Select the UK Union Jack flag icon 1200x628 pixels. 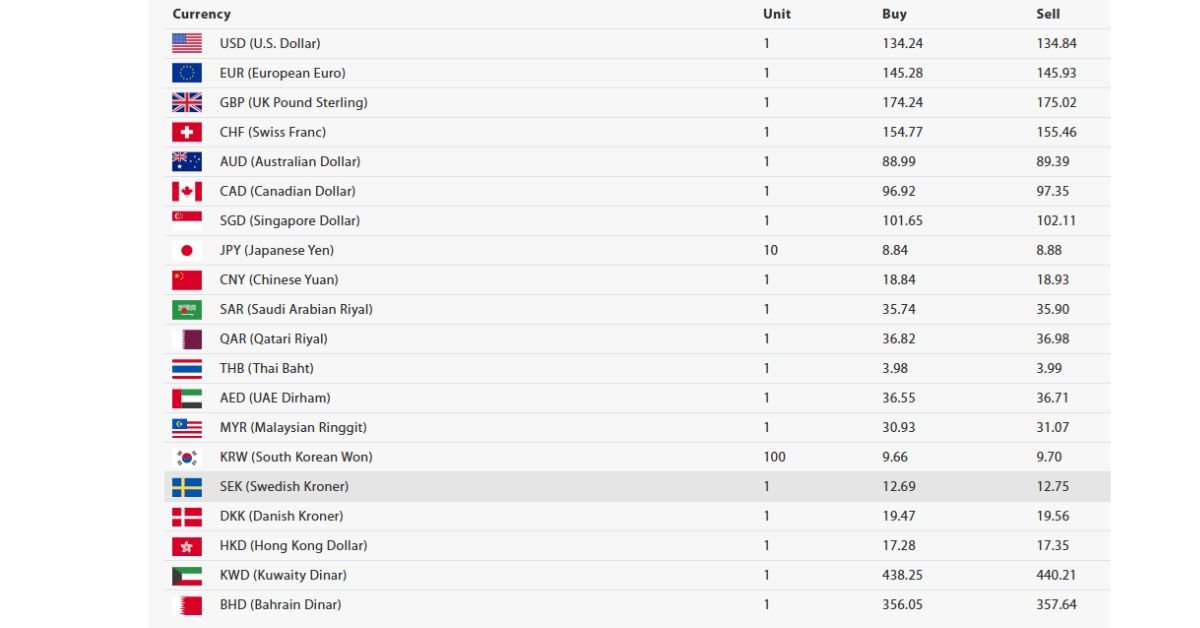(x=186, y=102)
